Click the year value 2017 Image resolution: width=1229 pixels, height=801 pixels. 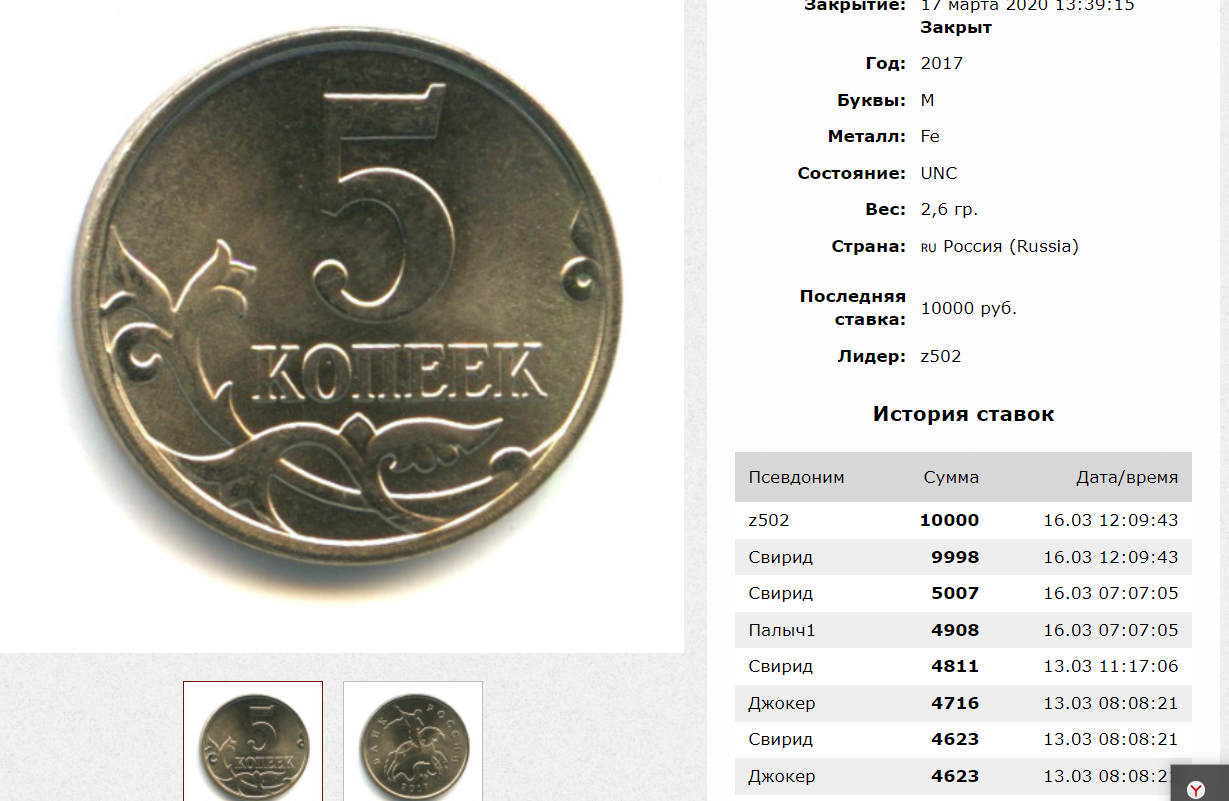tap(942, 63)
